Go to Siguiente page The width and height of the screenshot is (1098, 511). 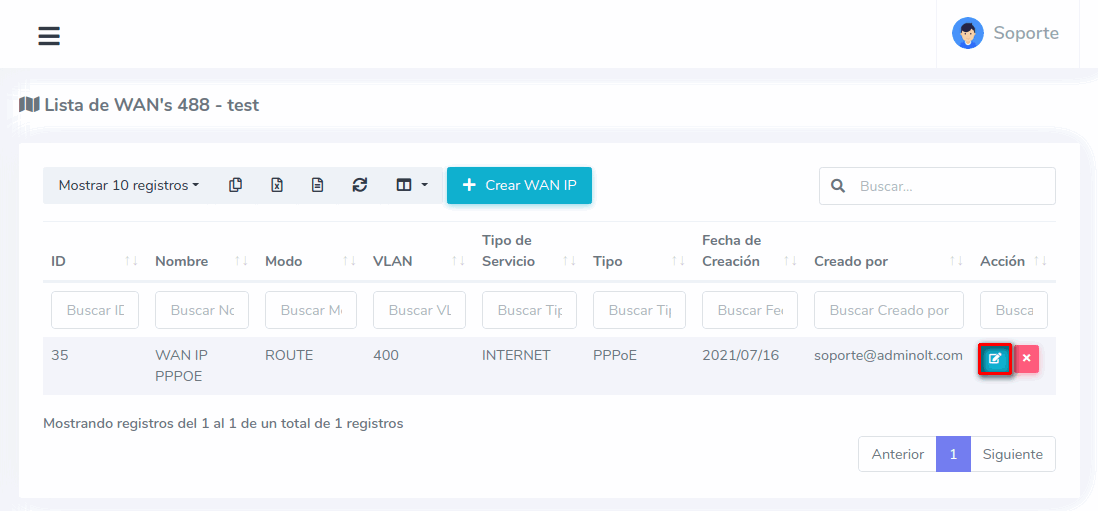point(1012,454)
